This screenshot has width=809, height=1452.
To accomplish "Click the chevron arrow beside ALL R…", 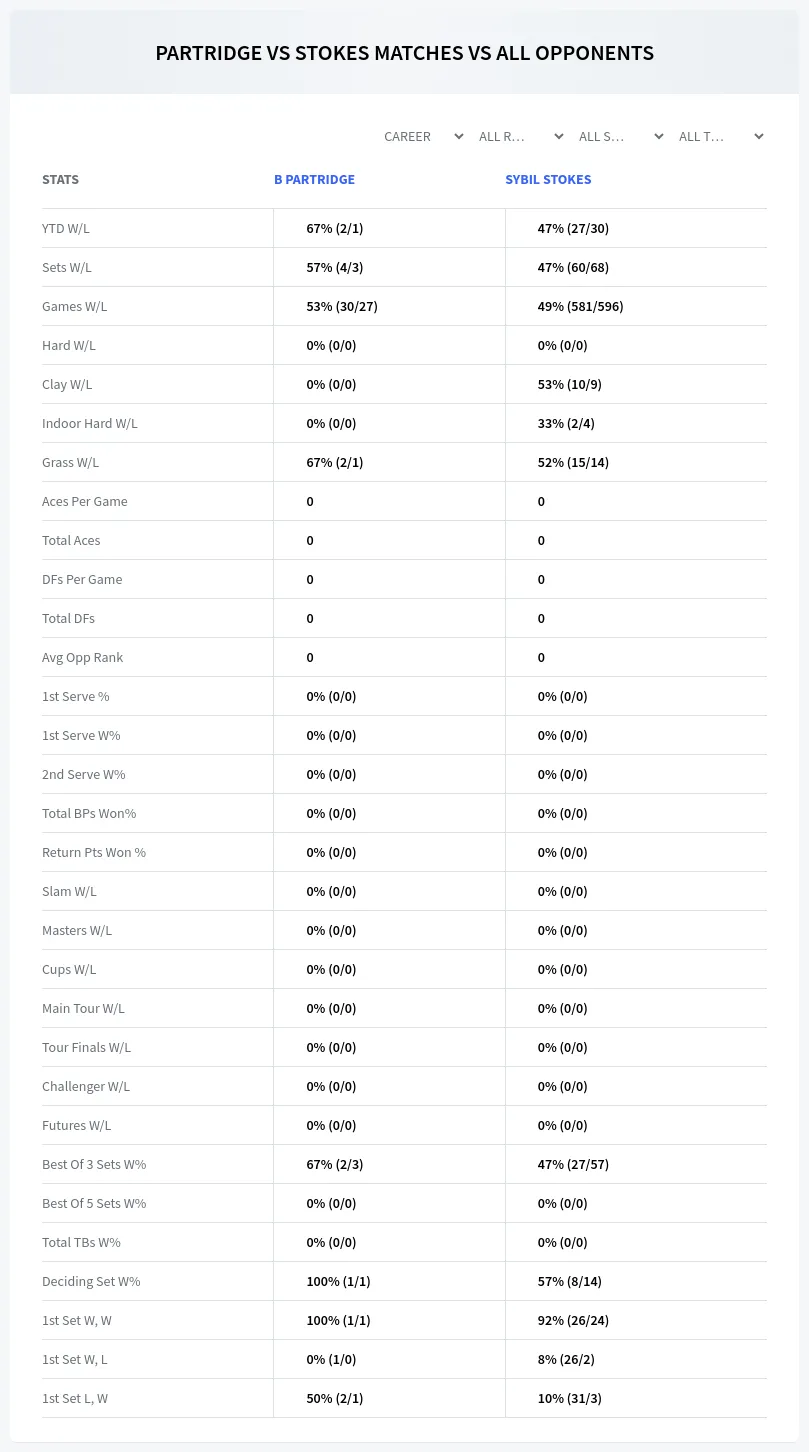I will [559, 136].
